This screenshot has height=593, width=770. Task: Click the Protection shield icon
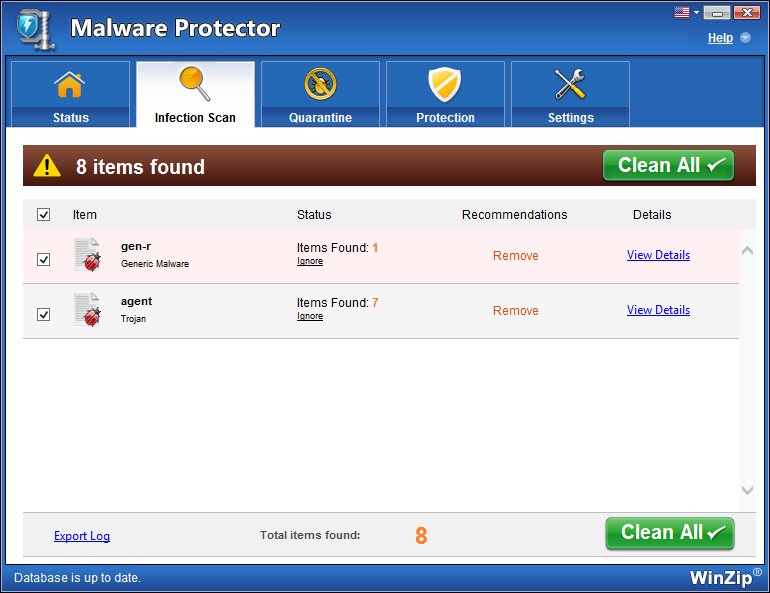pyautogui.click(x=445, y=85)
